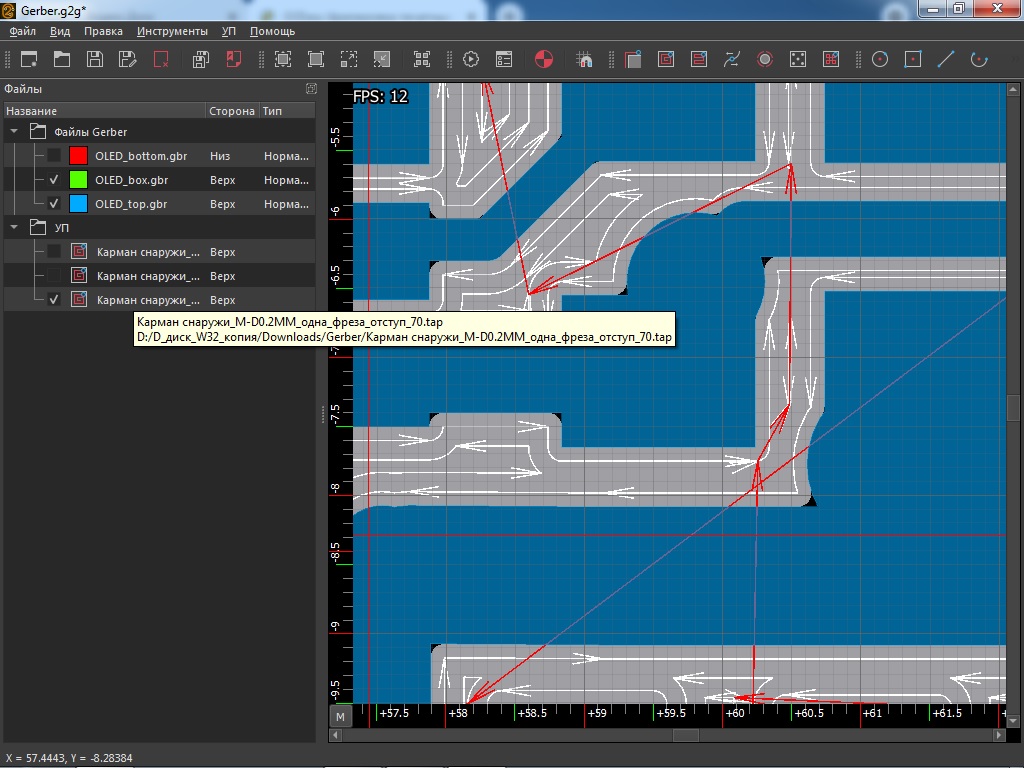This screenshot has height=768, width=1024.
Task: Open the Правка menu
Action: pos(103,31)
